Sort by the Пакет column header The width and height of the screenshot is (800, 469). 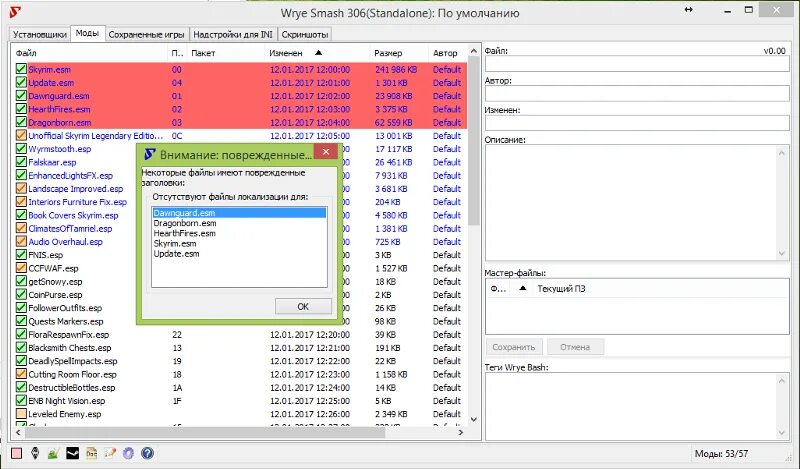226,53
